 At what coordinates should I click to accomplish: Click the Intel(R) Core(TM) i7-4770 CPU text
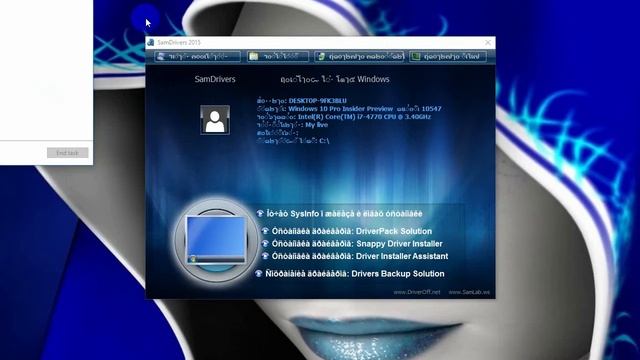tap(364, 117)
